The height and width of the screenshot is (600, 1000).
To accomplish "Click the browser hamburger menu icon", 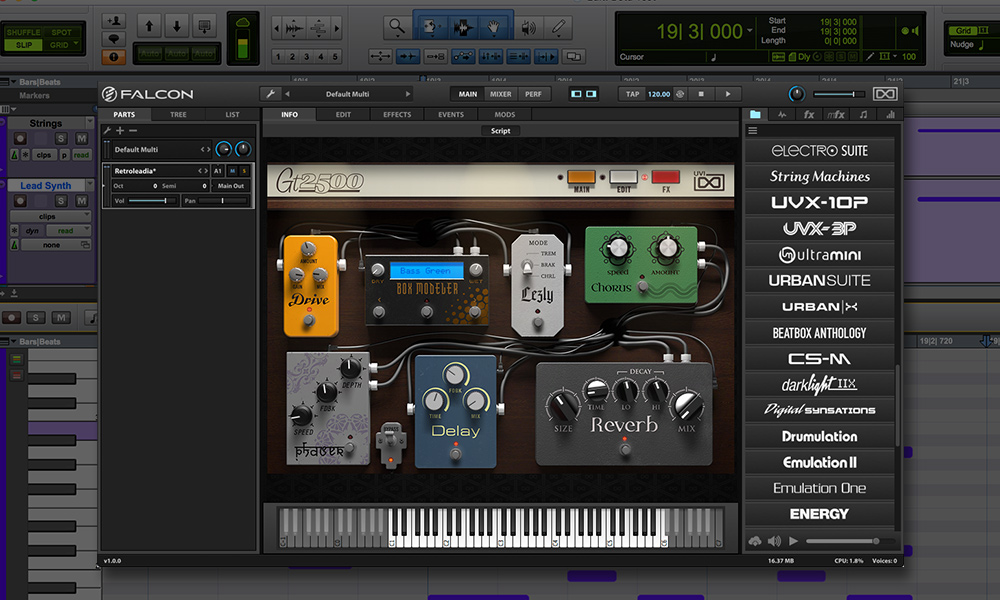I will [753, 131].
